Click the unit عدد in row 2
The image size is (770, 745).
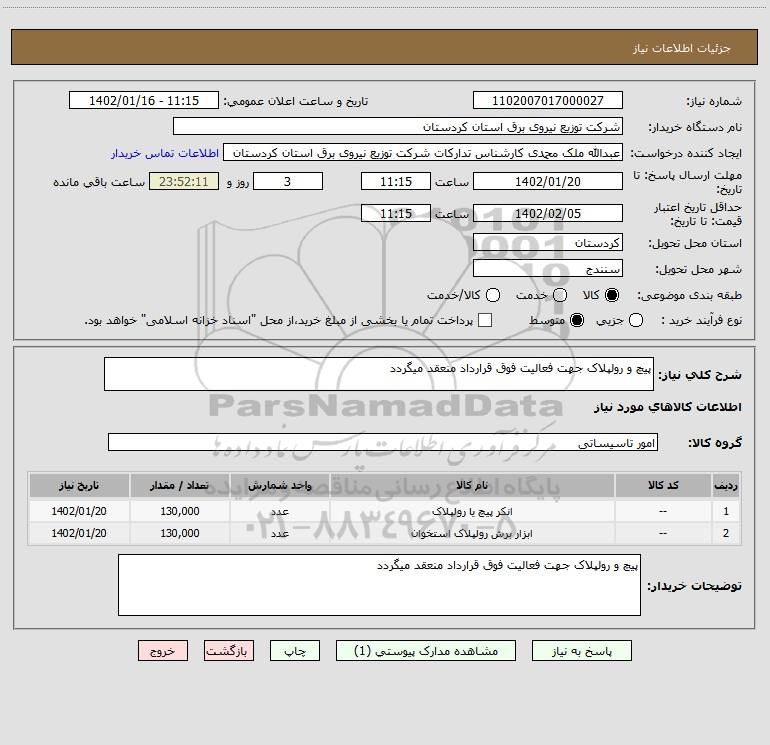(x=279, y=533)
